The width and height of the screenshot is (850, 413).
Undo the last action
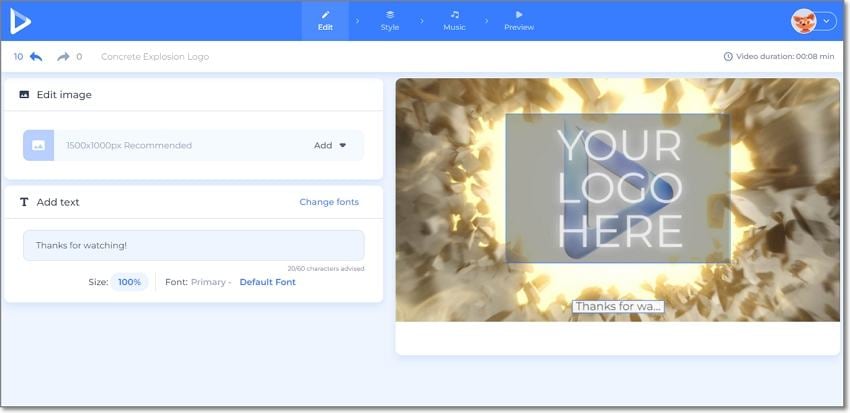pos(36,56)
